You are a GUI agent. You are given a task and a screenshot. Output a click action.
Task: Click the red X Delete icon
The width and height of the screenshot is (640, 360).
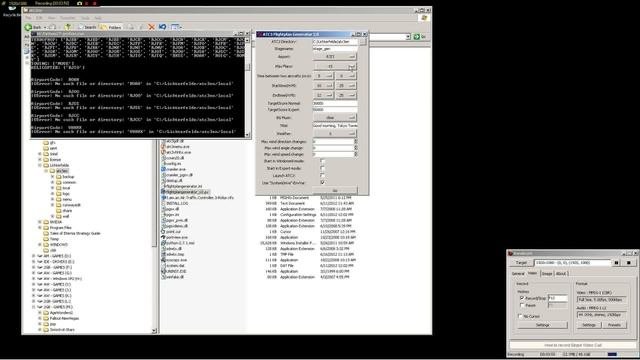[151, 27]
